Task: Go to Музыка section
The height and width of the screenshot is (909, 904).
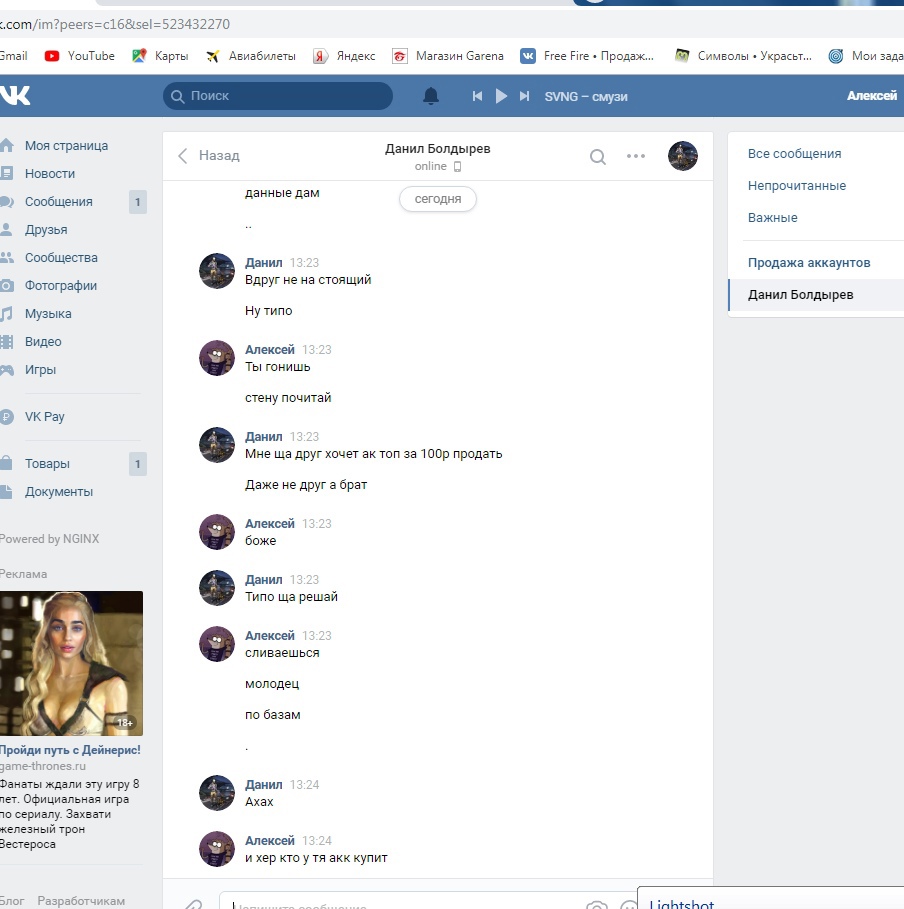Action: click(x=48, y=314)
